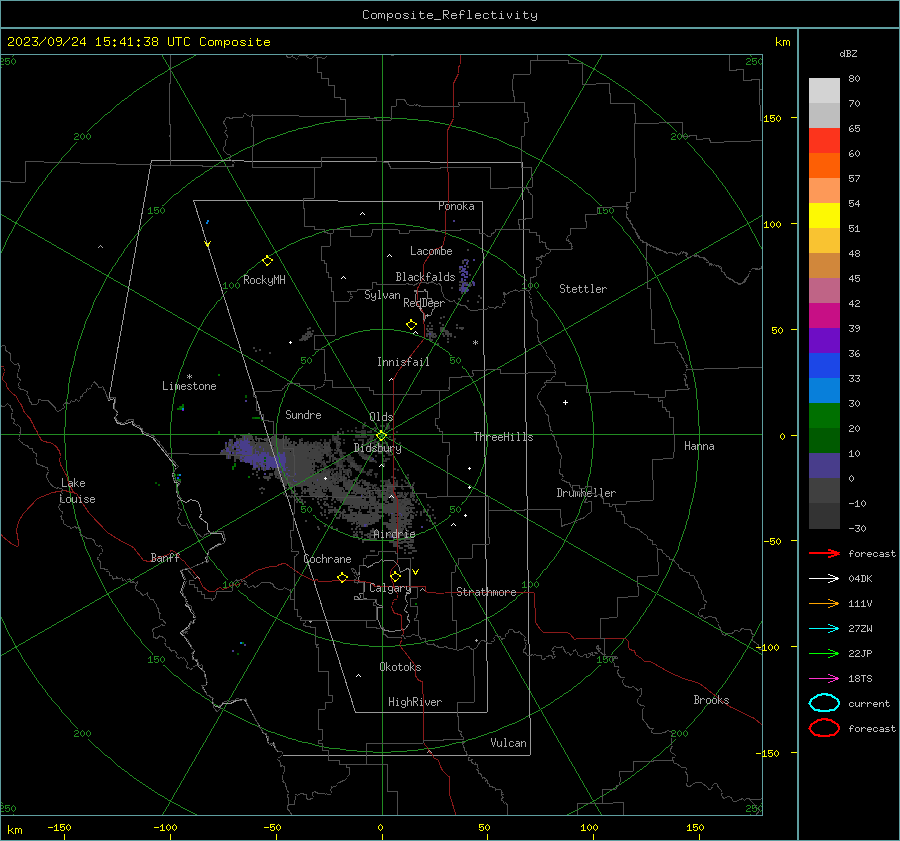The image size is (900, 841).
Task: Click the ThreeHills town label
Action: (503, 437)
